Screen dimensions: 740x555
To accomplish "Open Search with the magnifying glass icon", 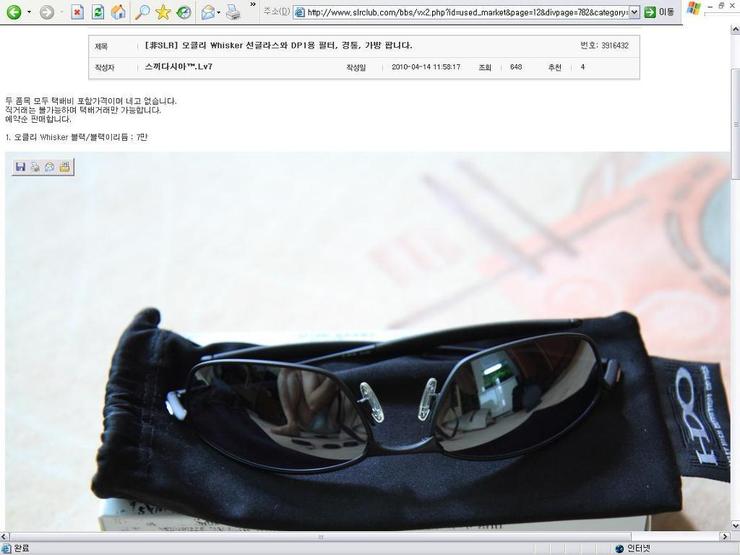I will click(142, 12).
